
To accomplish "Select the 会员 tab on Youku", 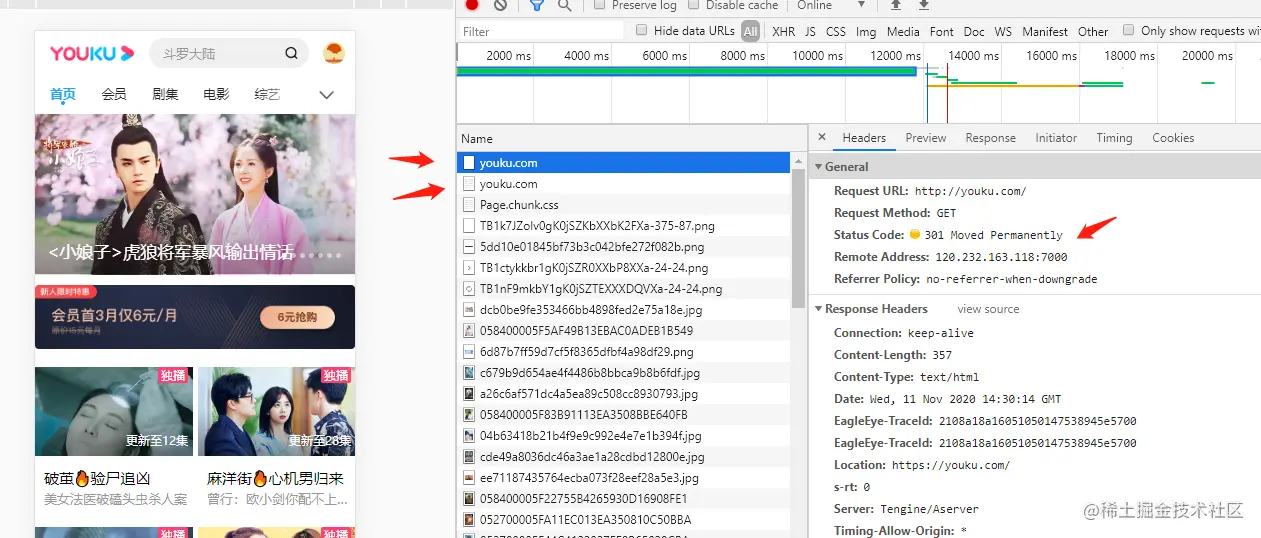I will 114,95.
